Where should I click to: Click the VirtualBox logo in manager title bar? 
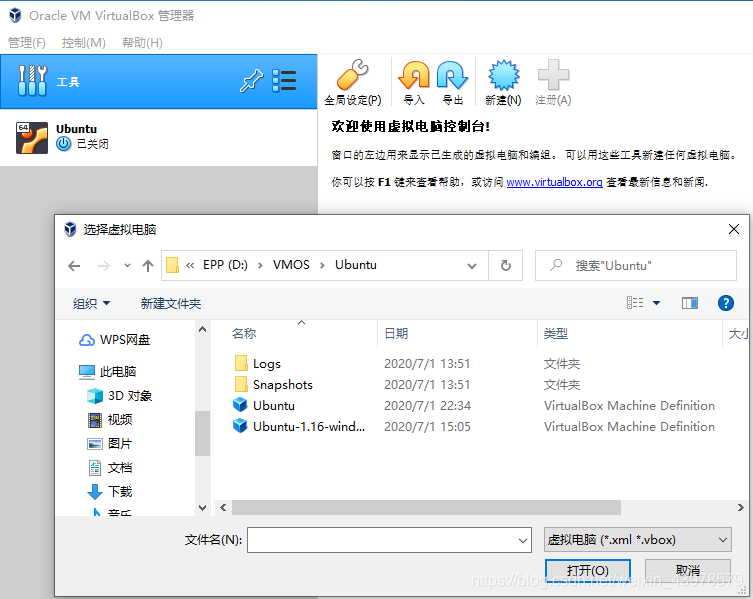pyautogui.click(x=15, y=15)
